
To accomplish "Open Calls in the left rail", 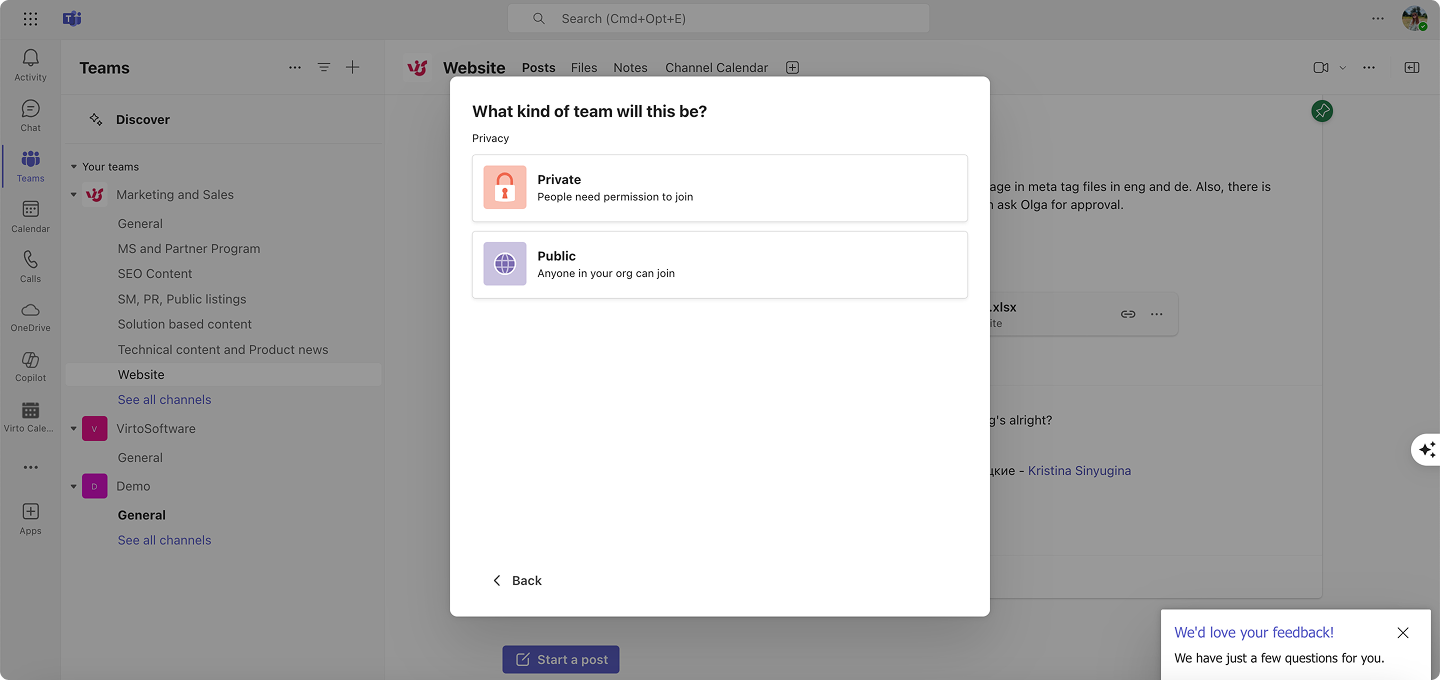I will (x=30, y=266).
